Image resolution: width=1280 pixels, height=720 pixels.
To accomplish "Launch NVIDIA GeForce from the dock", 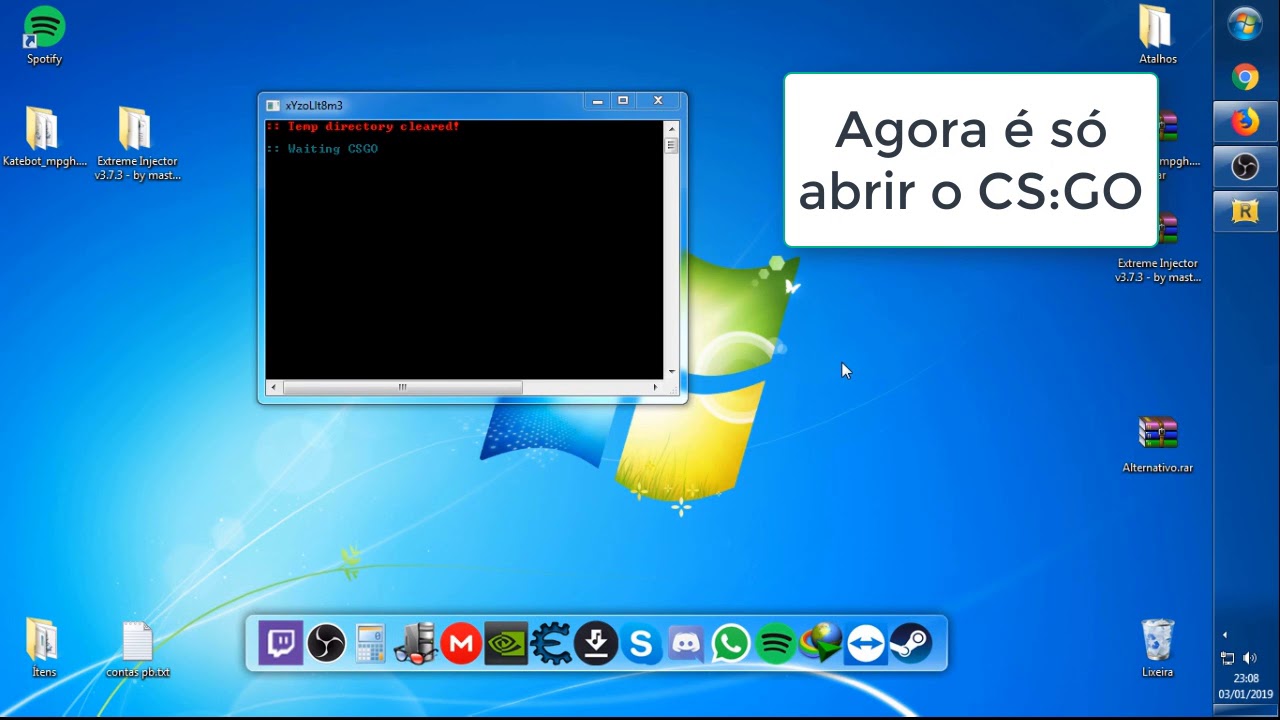I will [506, 643].
